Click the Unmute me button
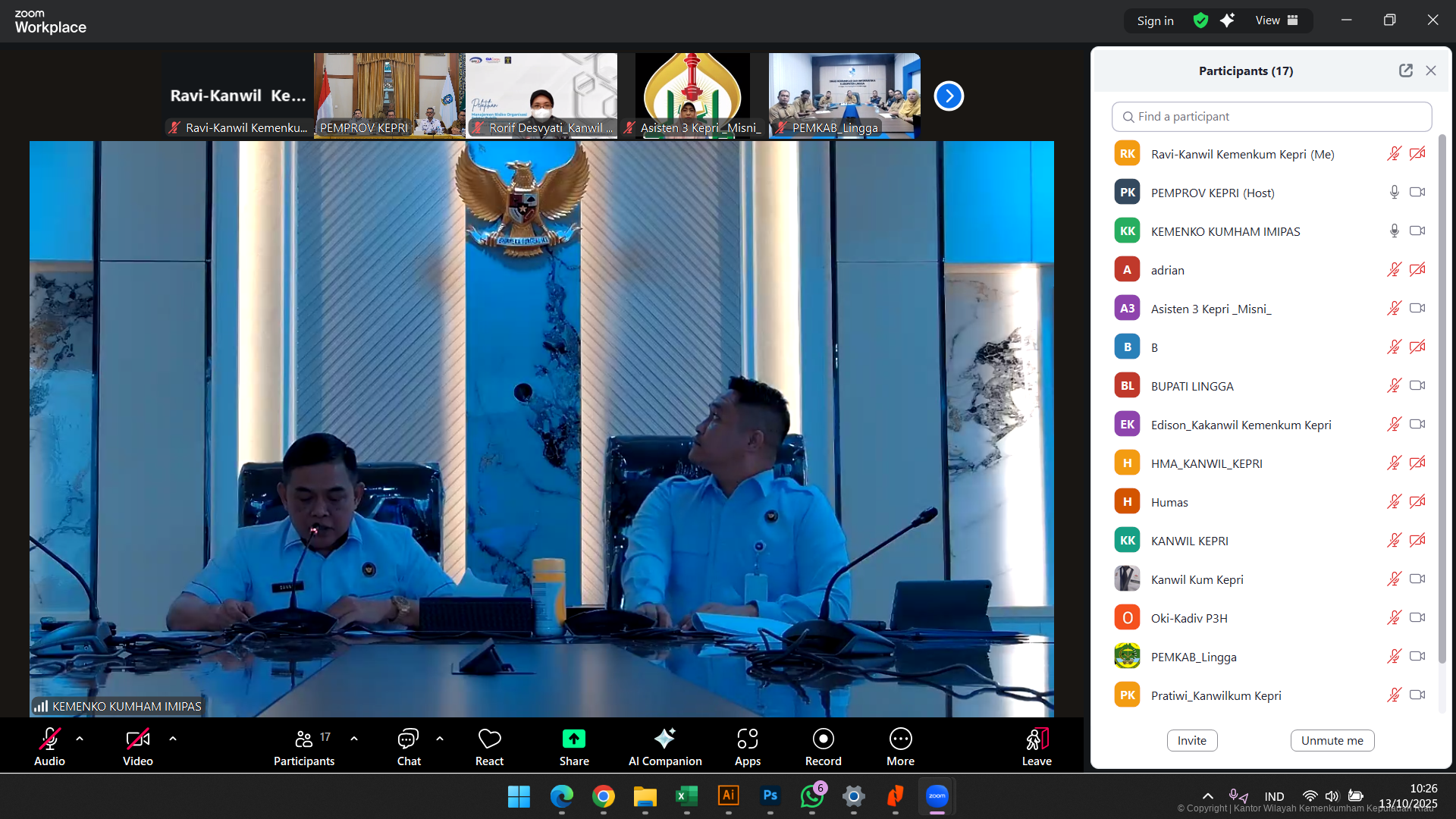This screenshot has height=819, width=1456. pyautogui.click(x=1332, y=740)
